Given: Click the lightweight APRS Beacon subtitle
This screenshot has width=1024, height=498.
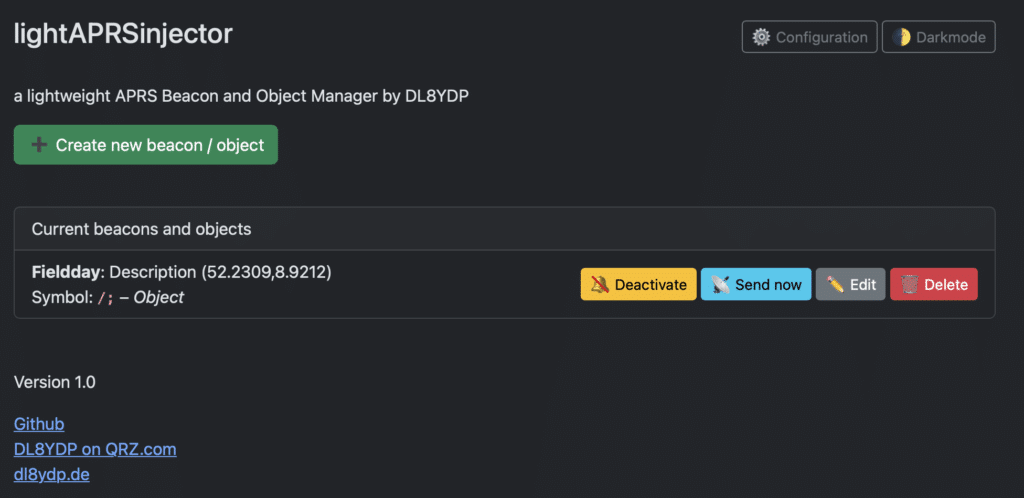Looking at the screenshot, I should point(242,96).
